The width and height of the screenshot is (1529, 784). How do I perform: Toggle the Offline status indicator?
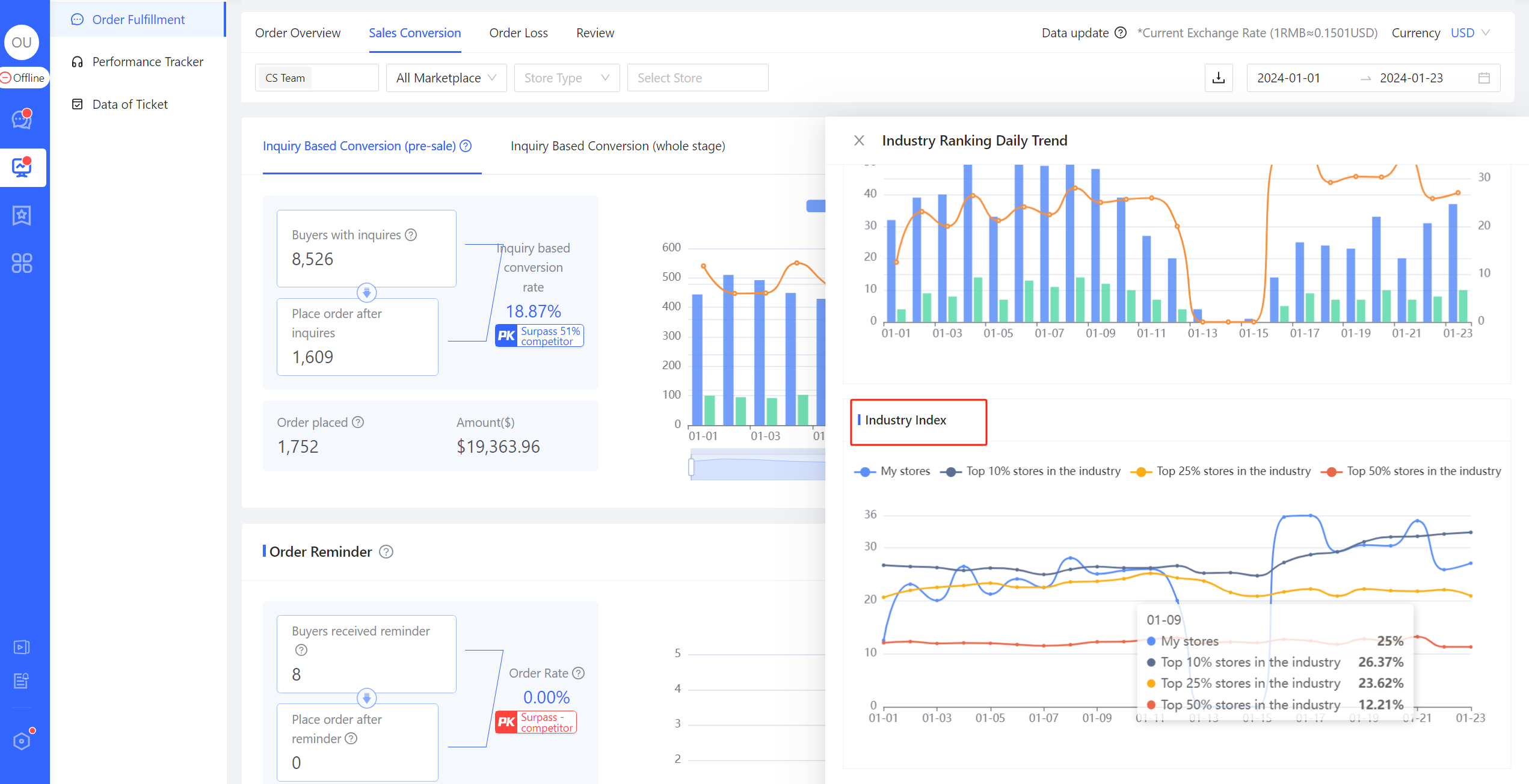[x=23, y=78]
